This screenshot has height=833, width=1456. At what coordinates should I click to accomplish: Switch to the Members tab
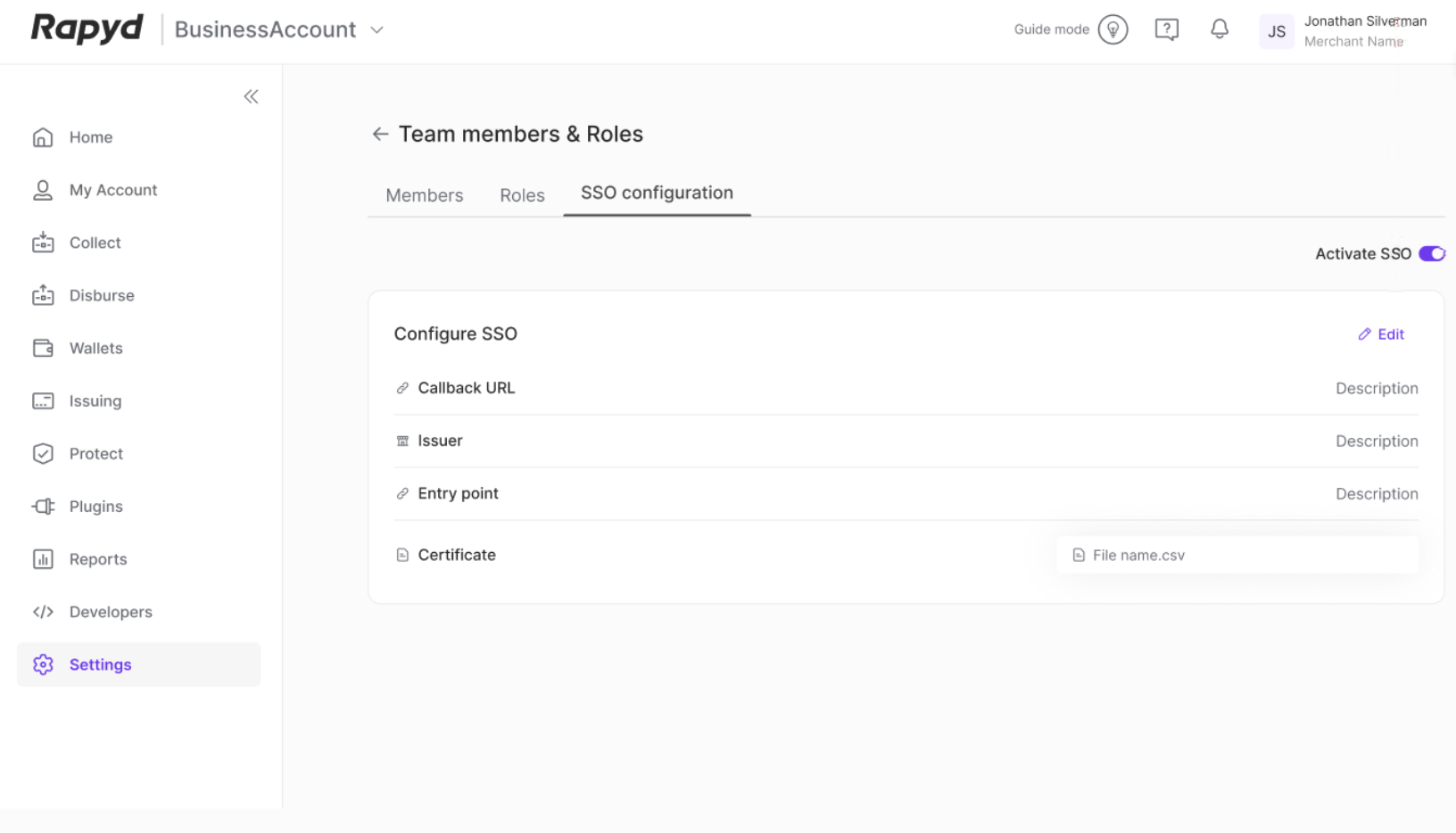[x=424, y=195]
